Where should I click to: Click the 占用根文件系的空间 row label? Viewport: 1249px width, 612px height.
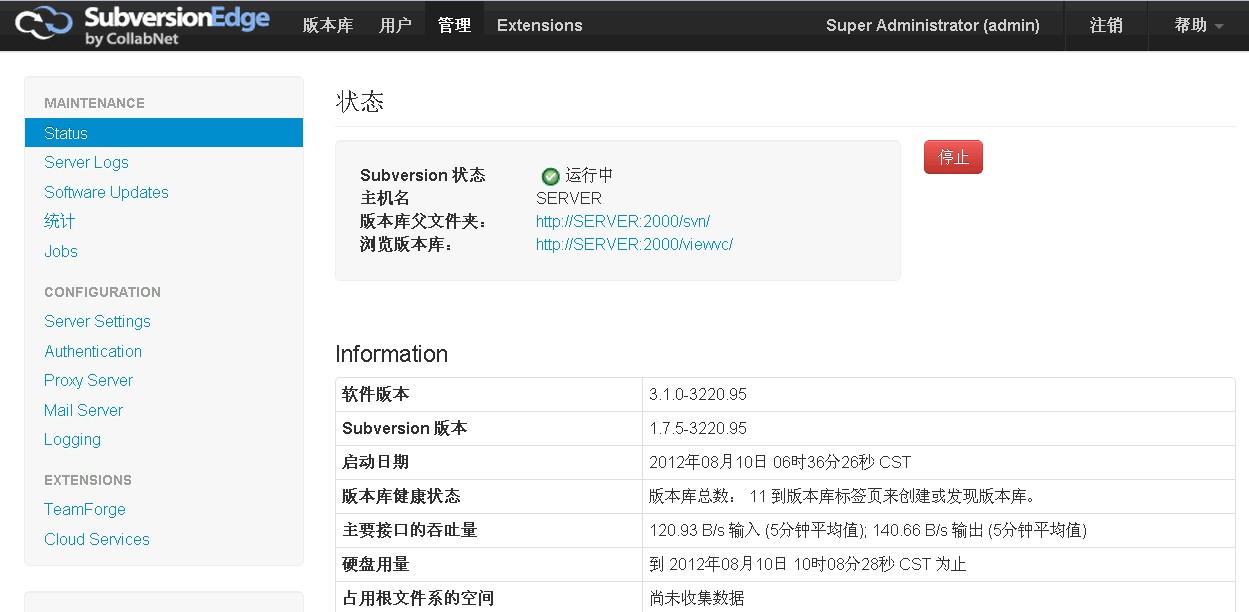(418, 598)
